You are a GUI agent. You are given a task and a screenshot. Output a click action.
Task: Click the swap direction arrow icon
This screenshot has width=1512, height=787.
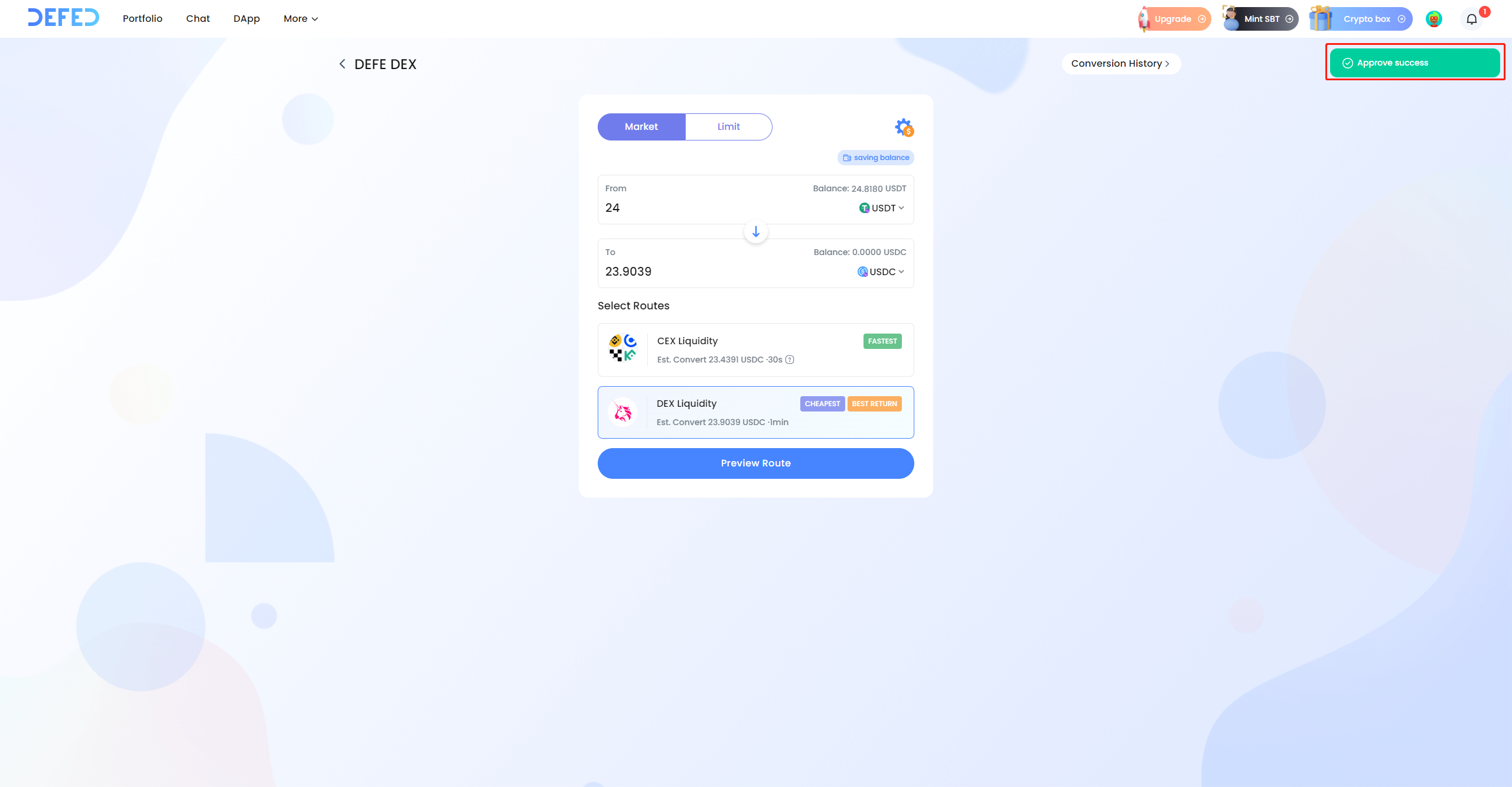[755, 231]
